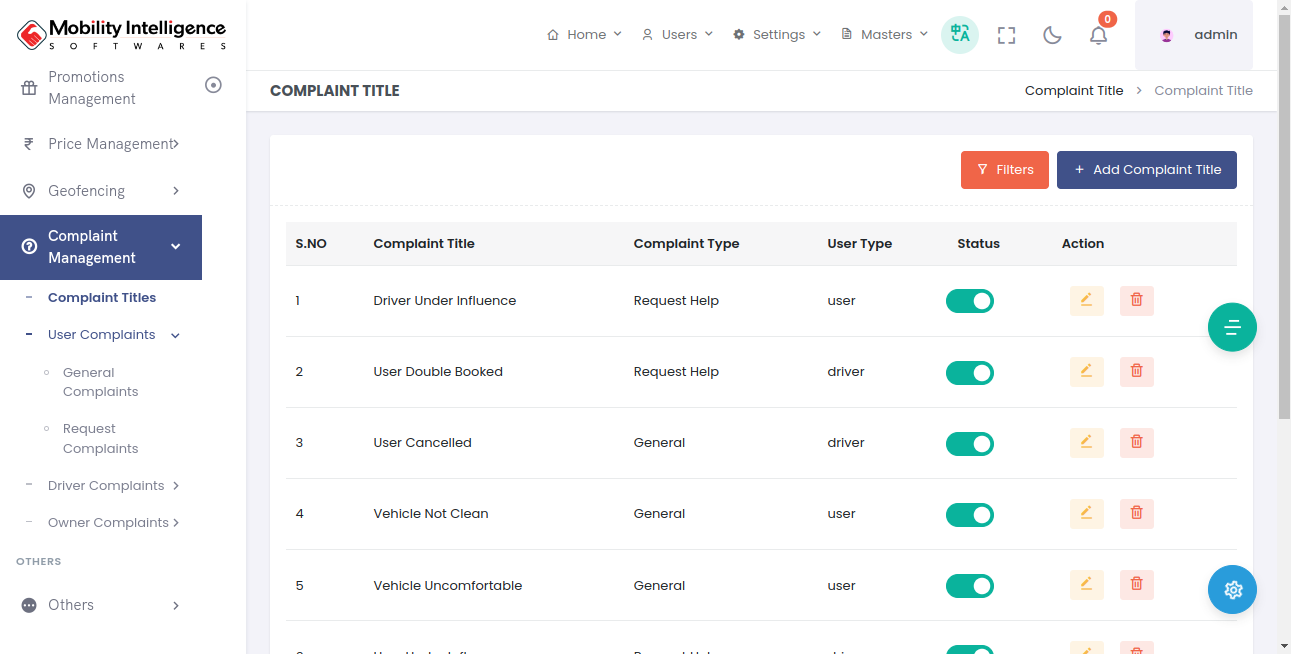
Task: Edit the Driver Under Influence complaint
Action: (1086, 301)
